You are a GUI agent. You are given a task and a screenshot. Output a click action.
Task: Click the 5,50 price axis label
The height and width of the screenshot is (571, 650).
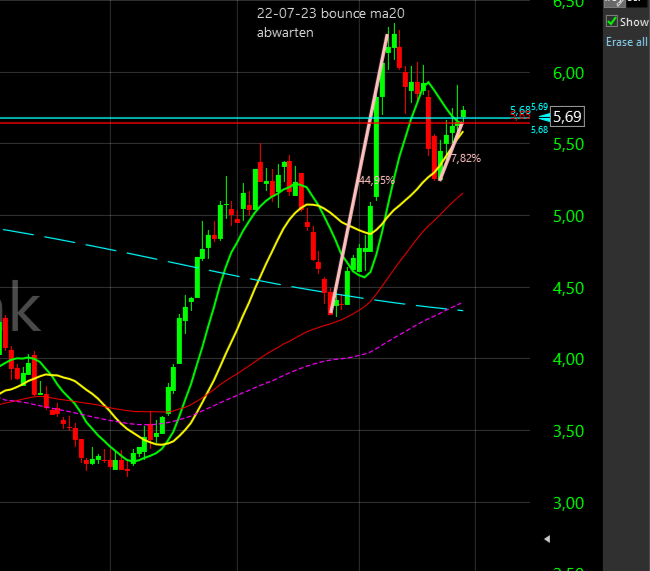(568, 144)
